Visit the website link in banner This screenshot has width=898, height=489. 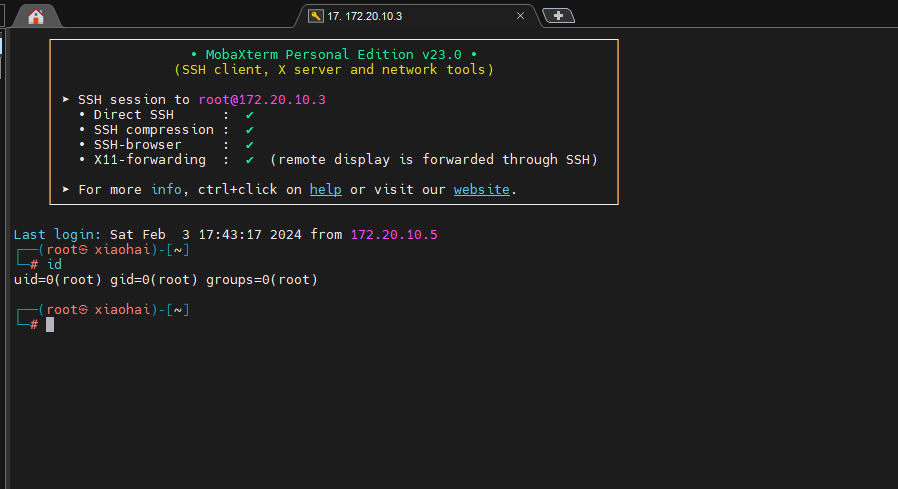point(482,190)
